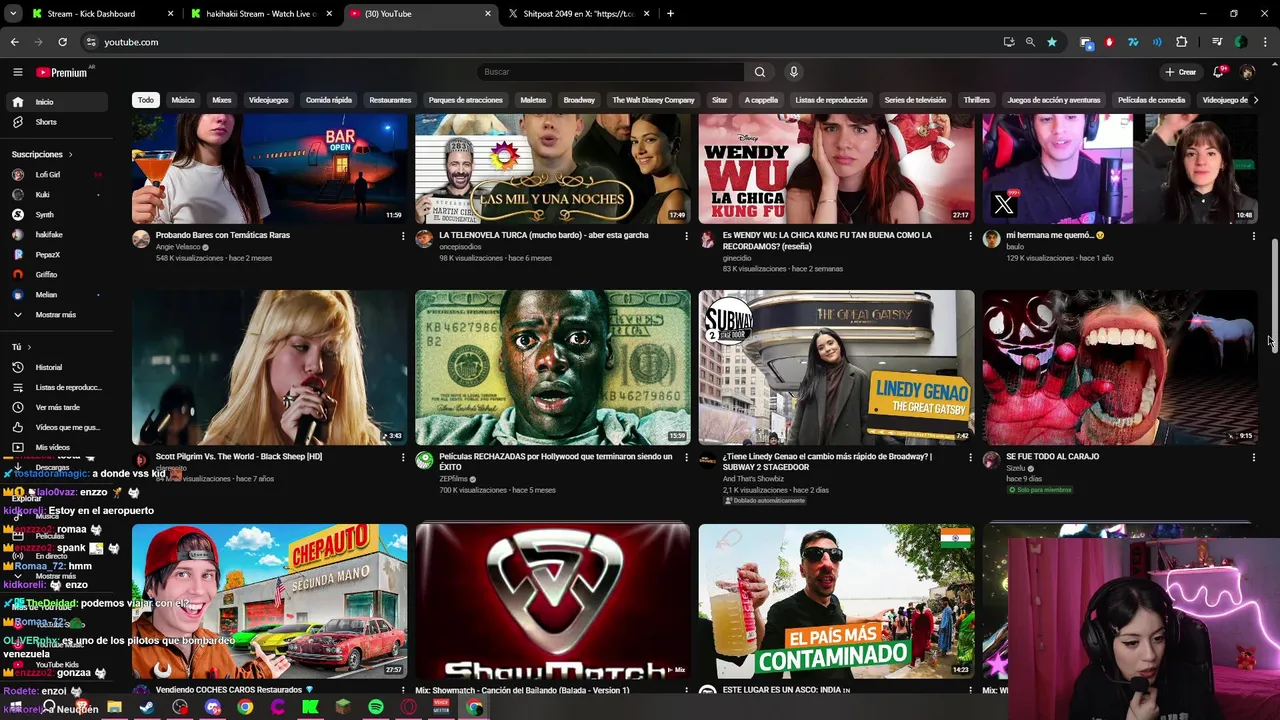Open Ver más tarde playlist
Screen dimensions: 1280x720
coord(58,407)
